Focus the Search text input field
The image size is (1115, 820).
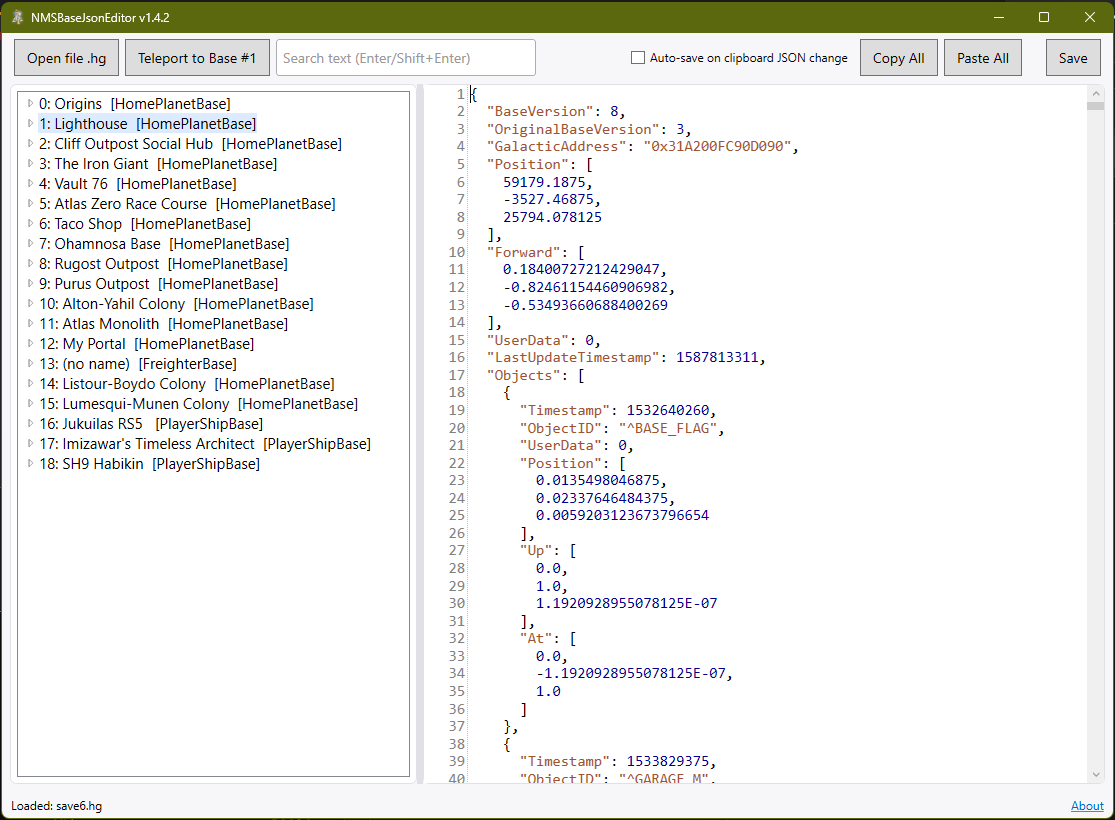[x=405, y=58]
